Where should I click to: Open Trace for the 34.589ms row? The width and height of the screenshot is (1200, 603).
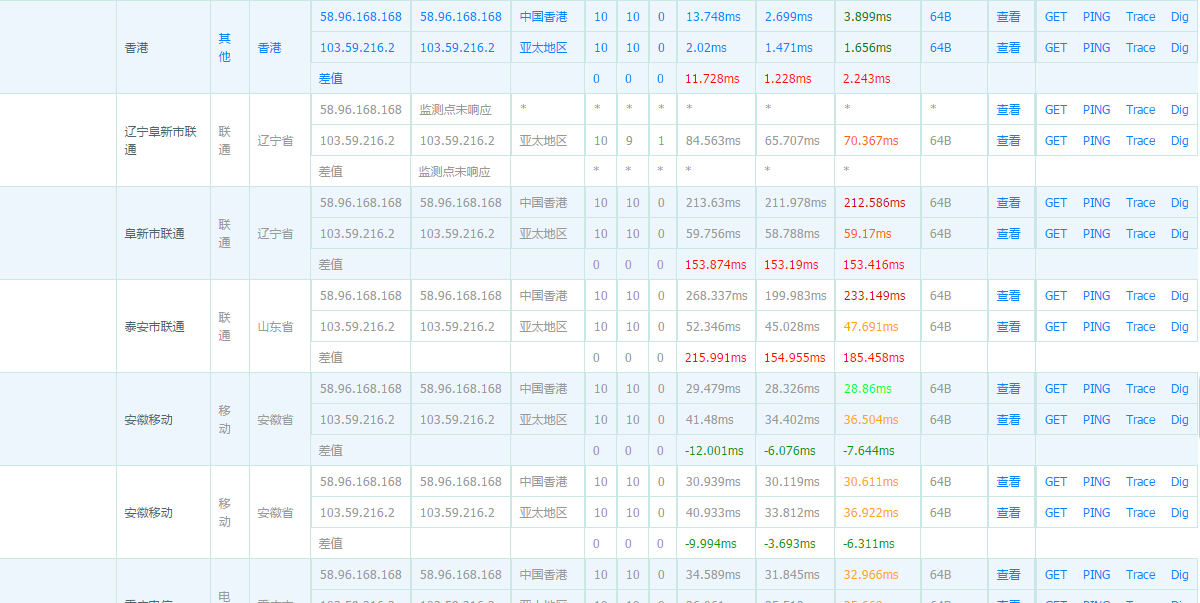click(1141, 575)
